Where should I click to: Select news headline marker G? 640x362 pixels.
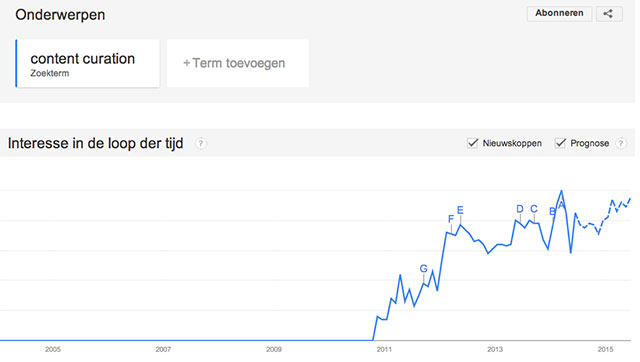(424, 269)
